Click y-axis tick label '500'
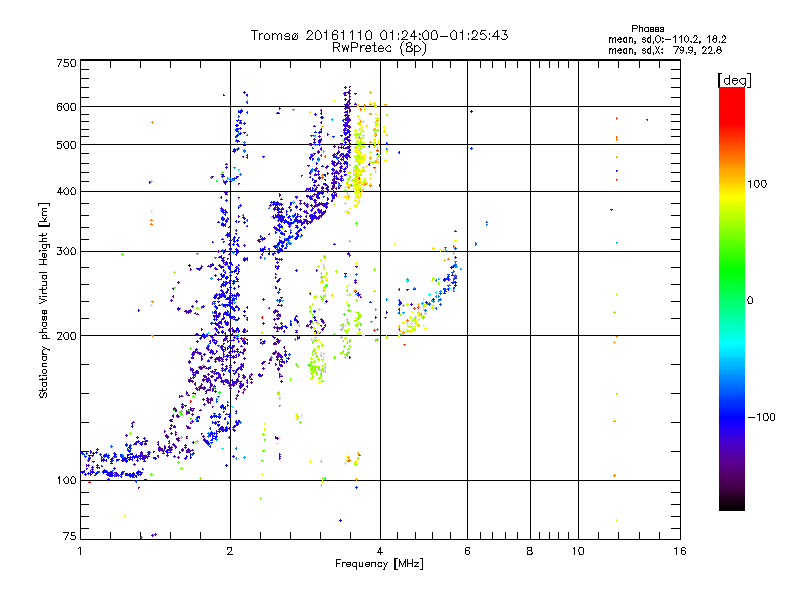The width and height of the screenshot is (800, 600). click(x=66, y=145)
